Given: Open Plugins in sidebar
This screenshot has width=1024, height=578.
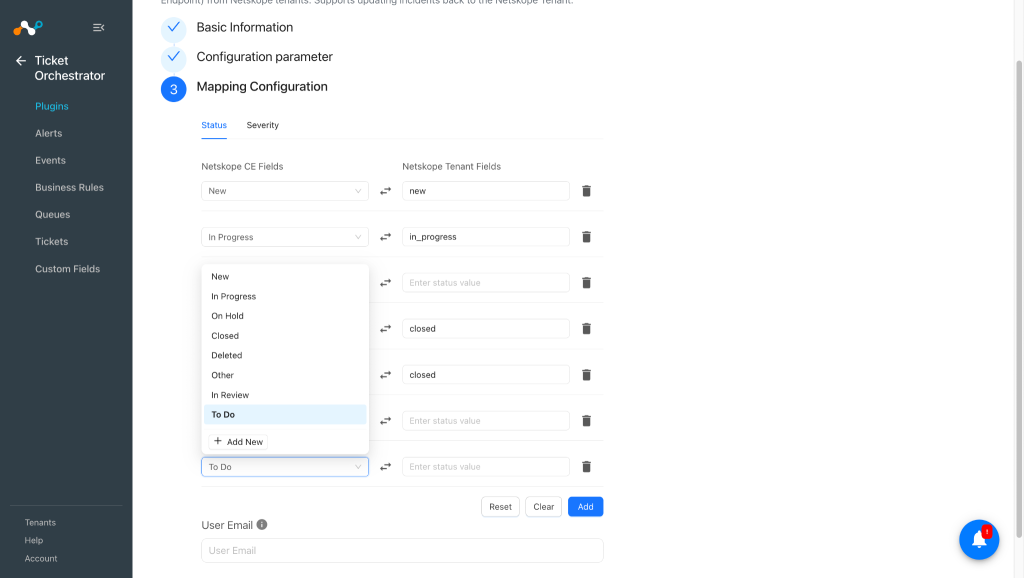Looking at the screenshot, I should tap(52, 106).
